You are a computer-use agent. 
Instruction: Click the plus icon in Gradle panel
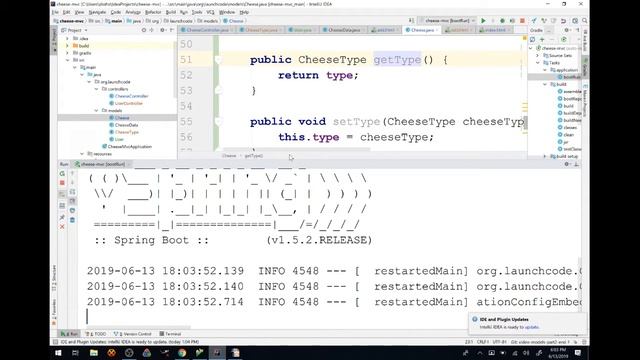542,40
